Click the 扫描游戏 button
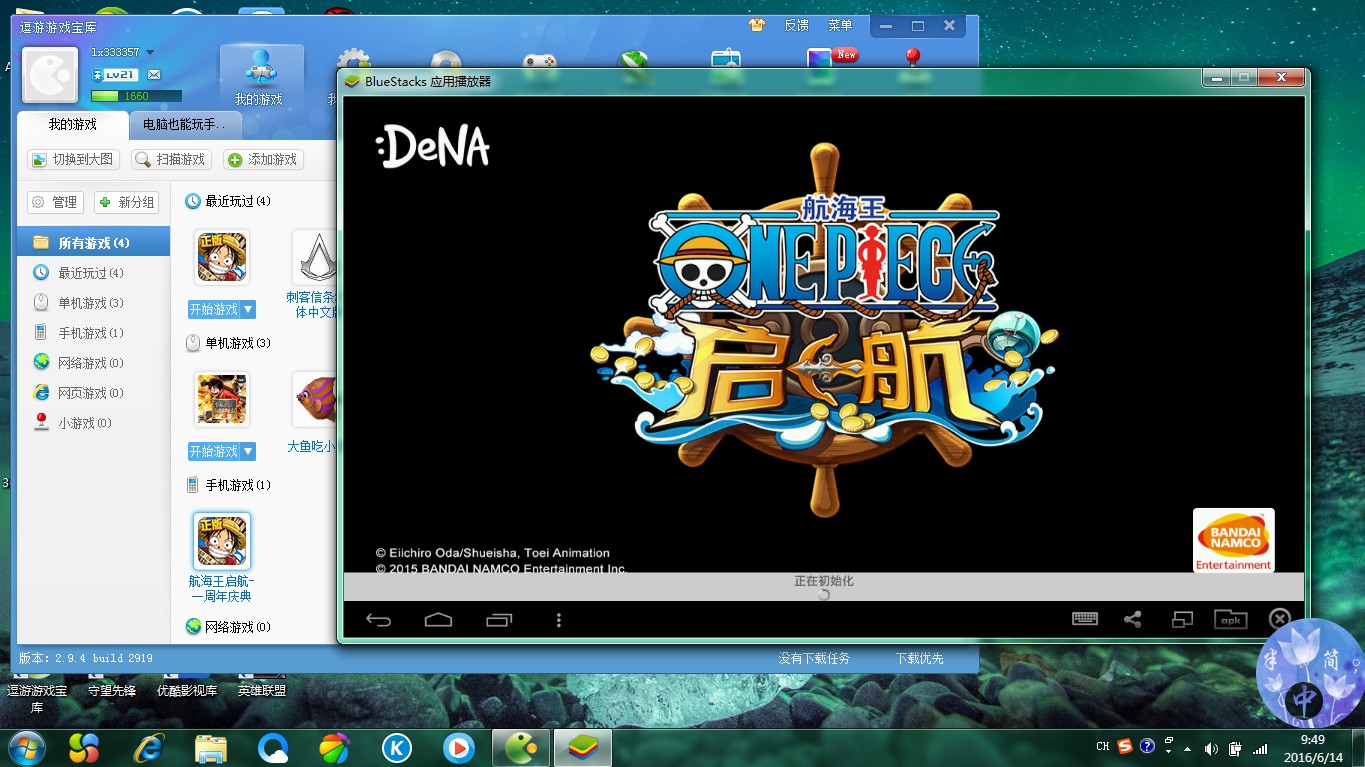 [x=171, y=160]
